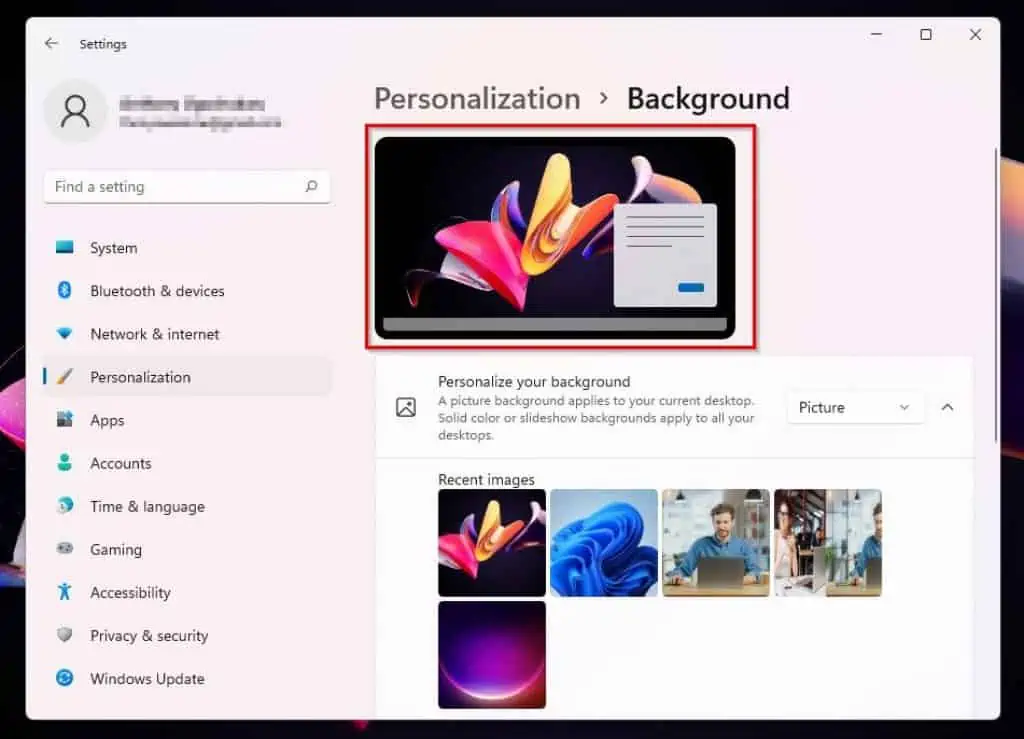Select Time & language from the sidebar
This screenshot has width=1024, height=739.
(x=148, y=506)
